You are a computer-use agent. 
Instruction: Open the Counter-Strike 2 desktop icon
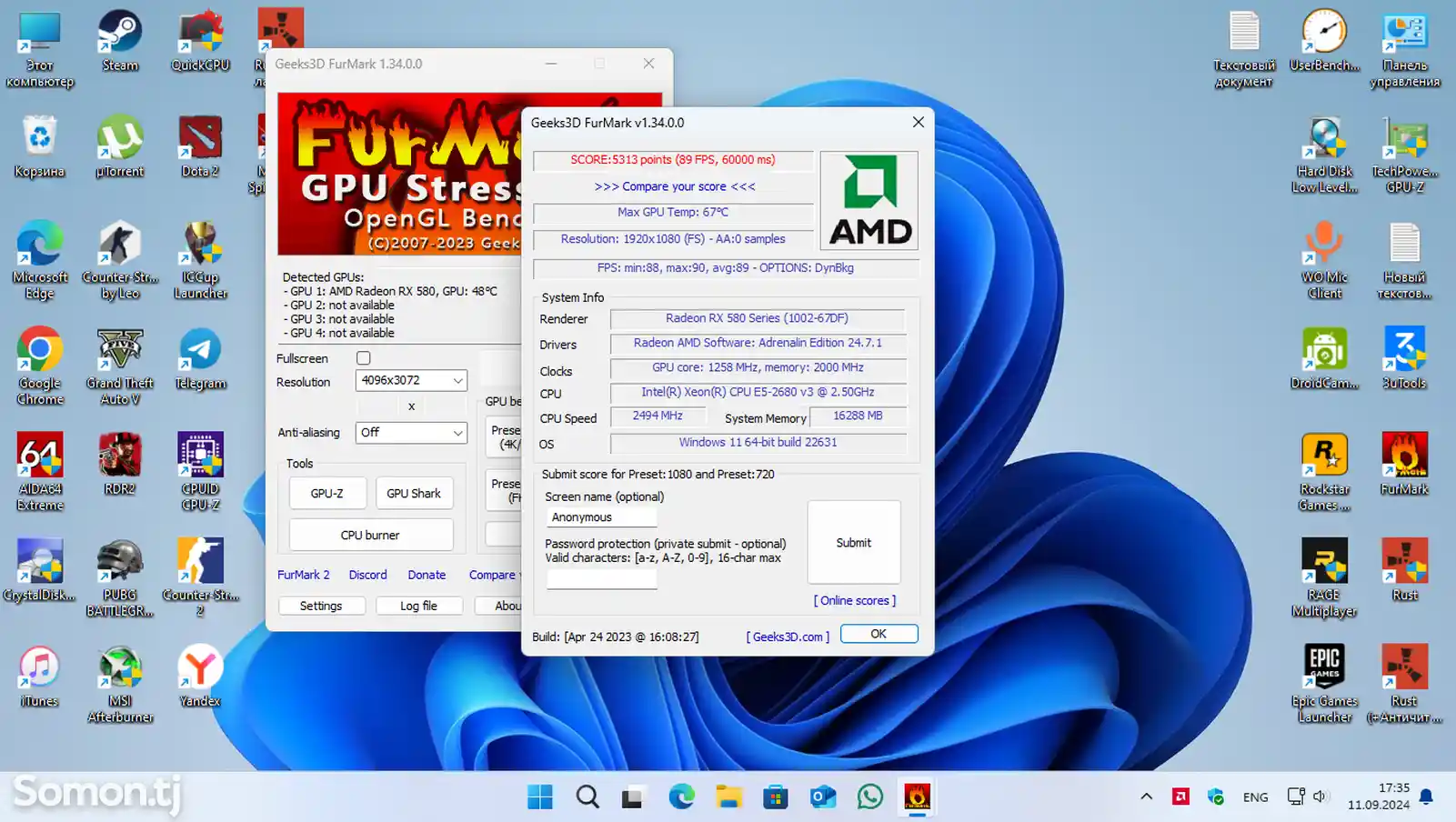(200, 577)
